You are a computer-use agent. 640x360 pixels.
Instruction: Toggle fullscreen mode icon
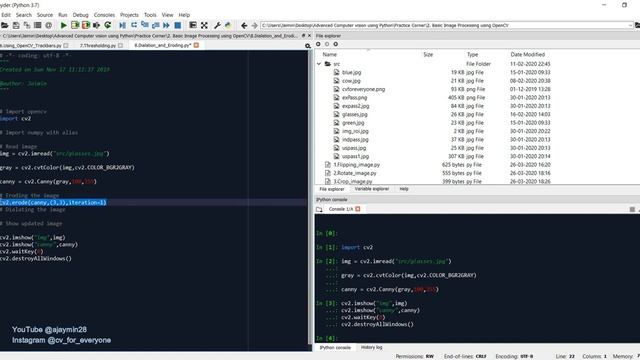tap(204, 25)
